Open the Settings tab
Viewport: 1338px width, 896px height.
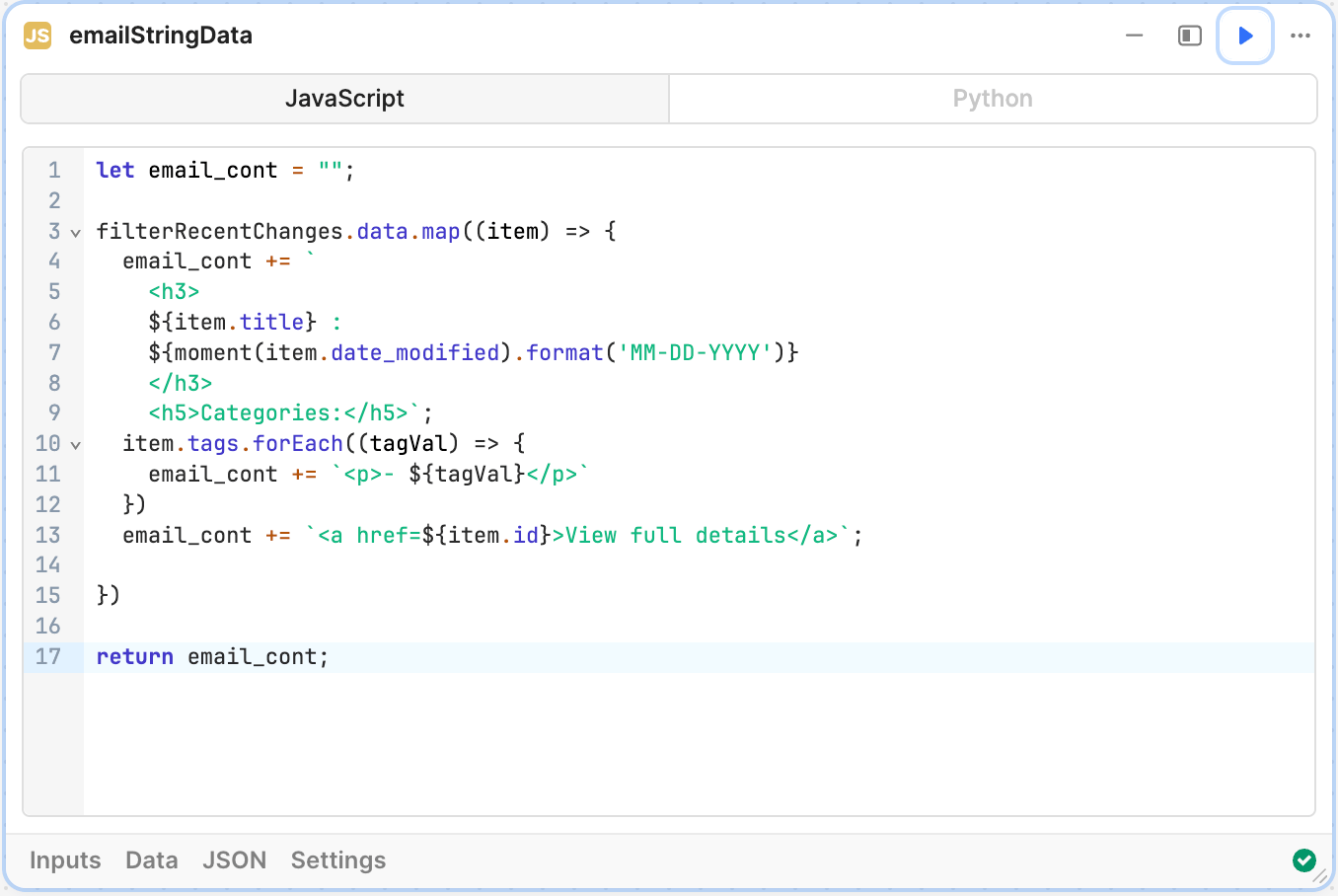(338, 860)
